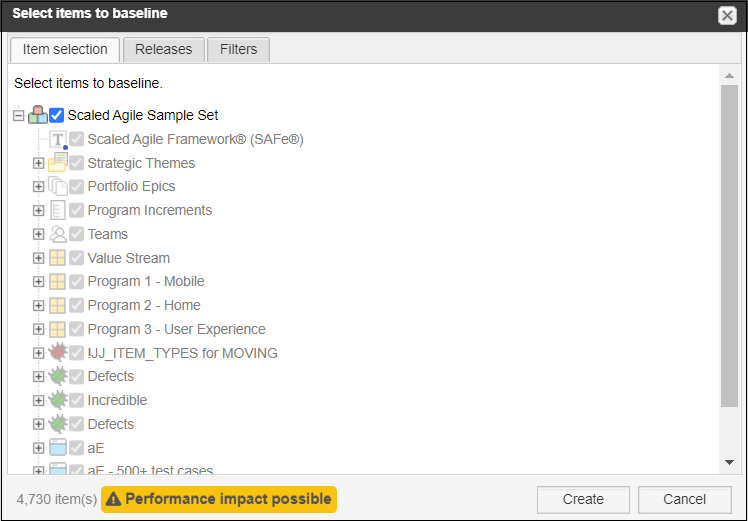The width and height of the screenshot is (748, 521).
Task: Click the scrollbar down arrow
Action: pyautogui.click(x=729, y=462)
